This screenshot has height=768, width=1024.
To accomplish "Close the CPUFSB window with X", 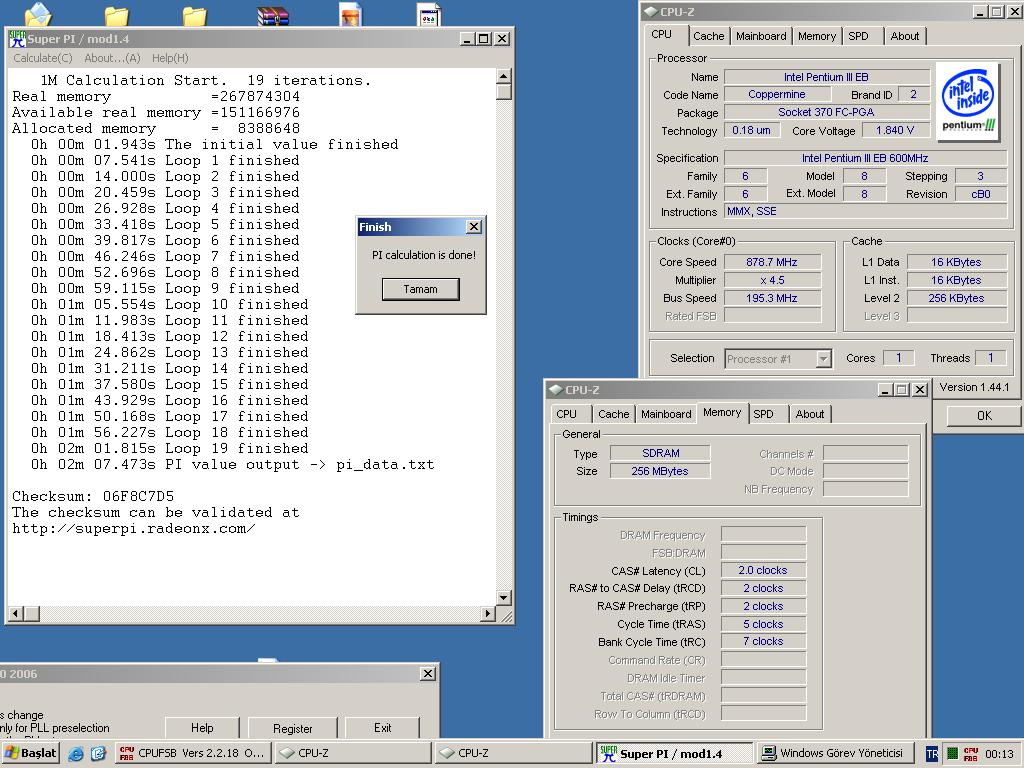I will [x=428, y=673].
